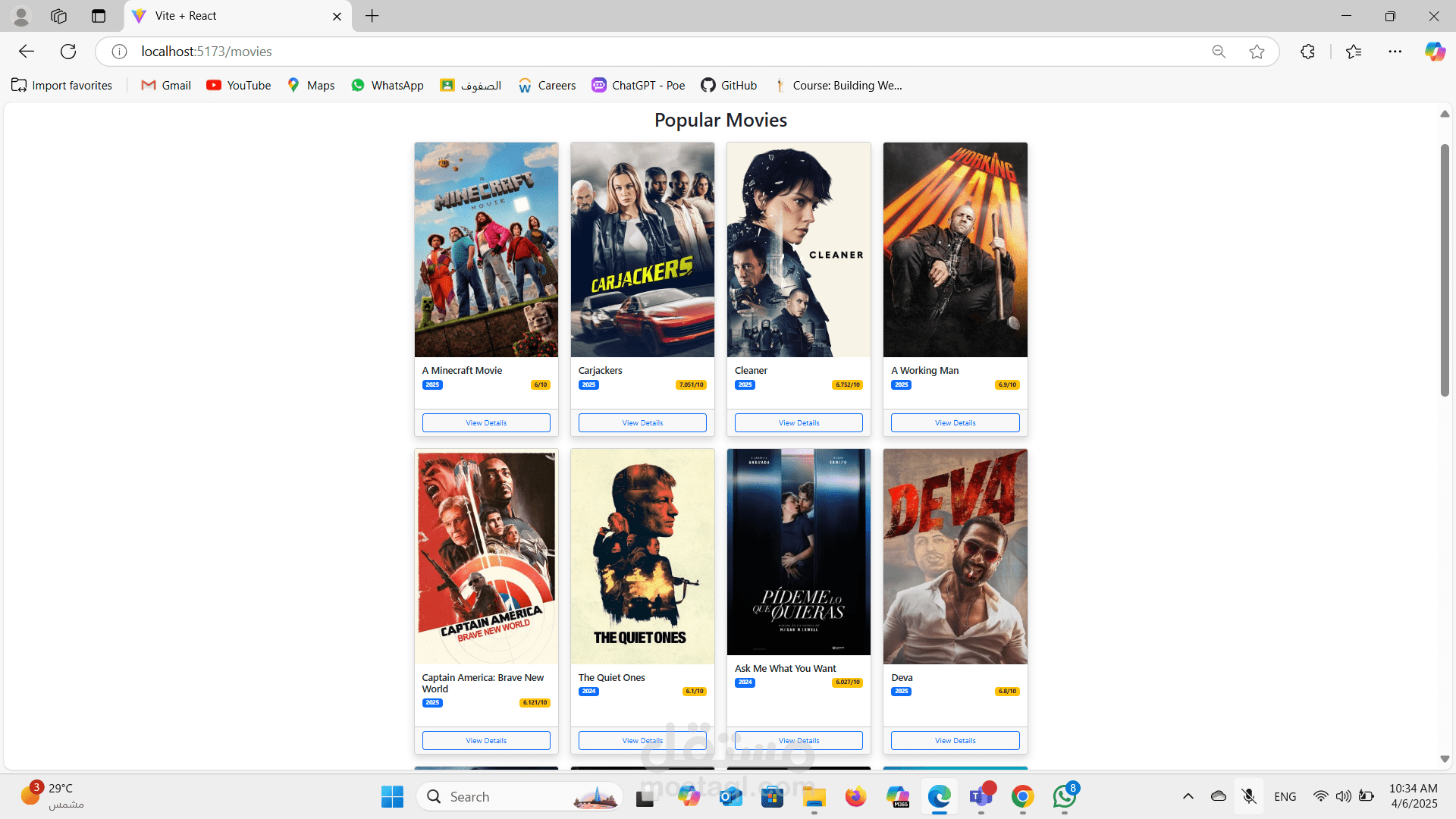Click the scrollbar down arrow
This screenshot has height=819, width=1456.
point(1445,759)
